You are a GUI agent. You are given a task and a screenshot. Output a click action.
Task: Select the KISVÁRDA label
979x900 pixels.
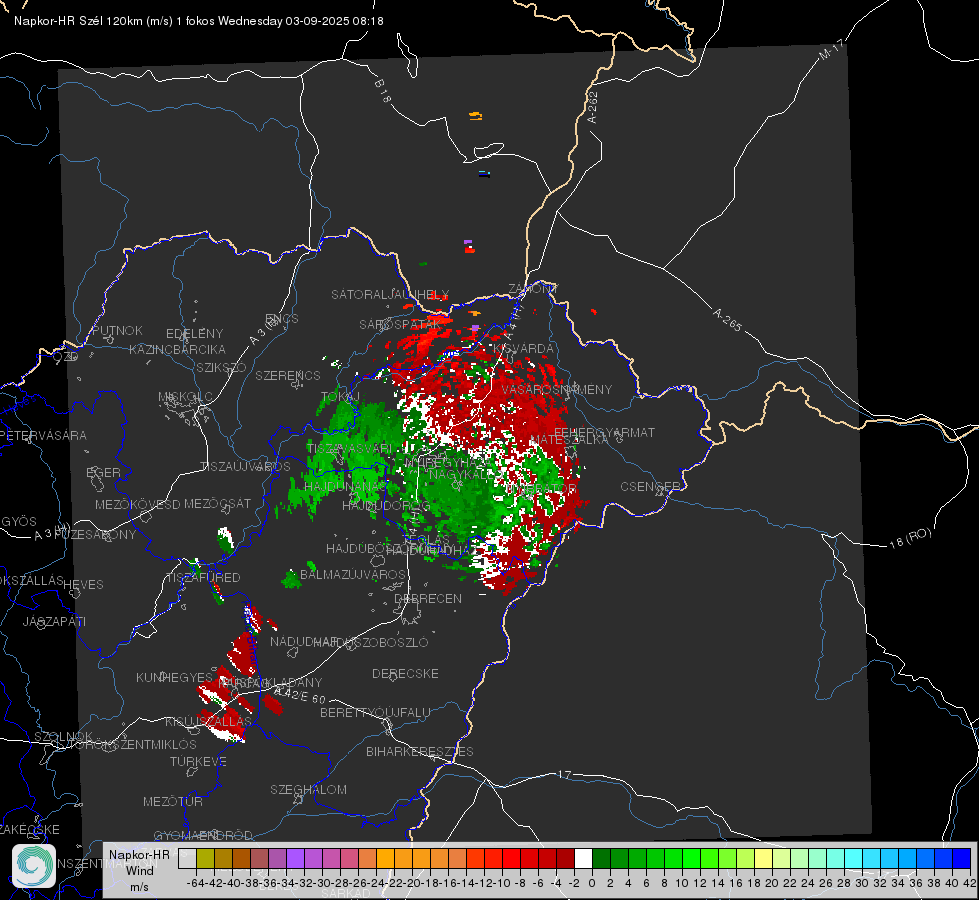tap(523, 348)
